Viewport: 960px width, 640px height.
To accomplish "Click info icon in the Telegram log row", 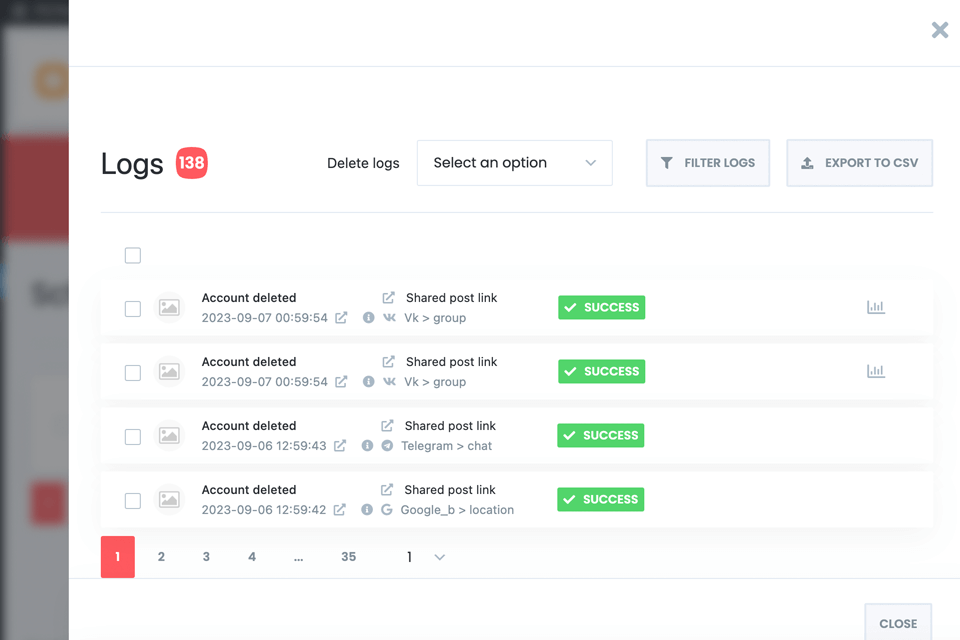I will tap(367, 446).
